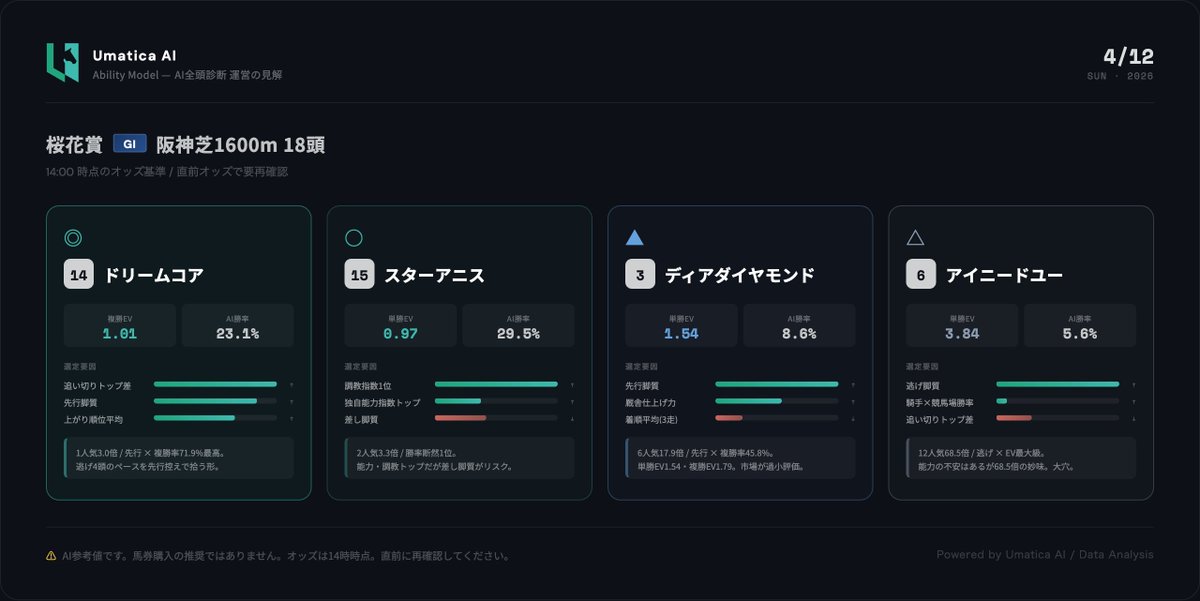Click the double-circle mark on the ドリームコア card

click(73, 238)
